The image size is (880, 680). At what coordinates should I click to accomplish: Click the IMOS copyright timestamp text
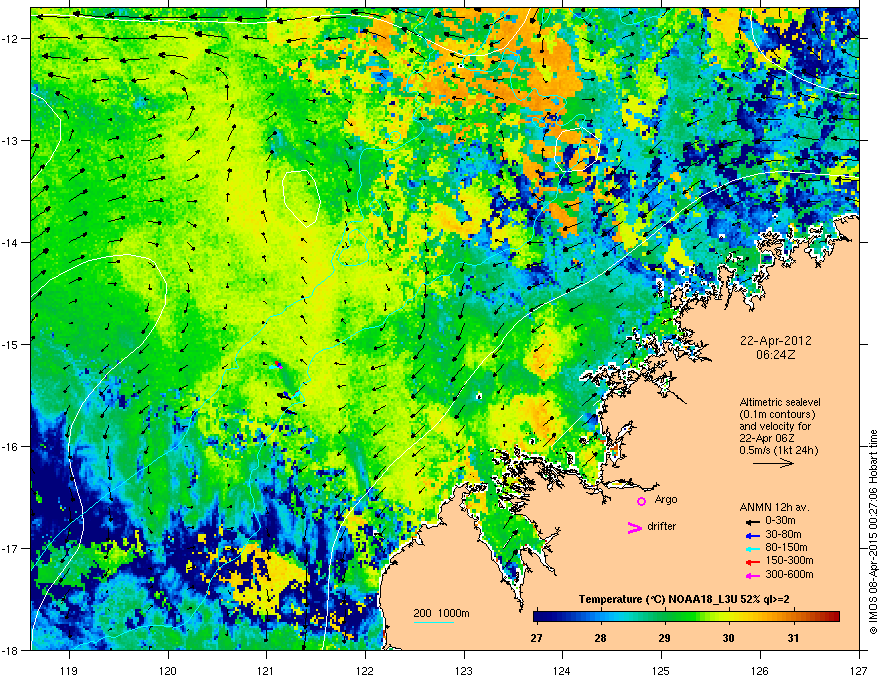tap(873, 532)
